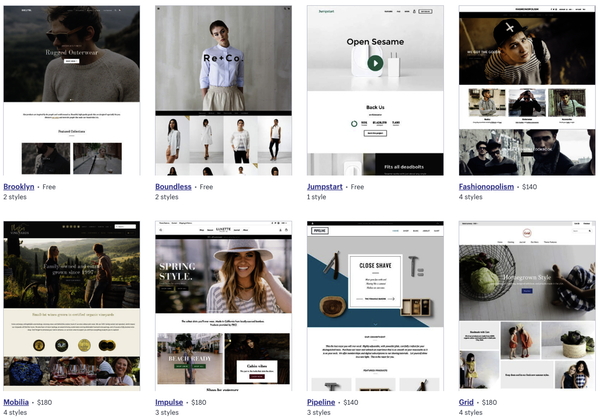Click the Grid theme name link
Viewport: 600px width, 419px height.
pos(467,401)
